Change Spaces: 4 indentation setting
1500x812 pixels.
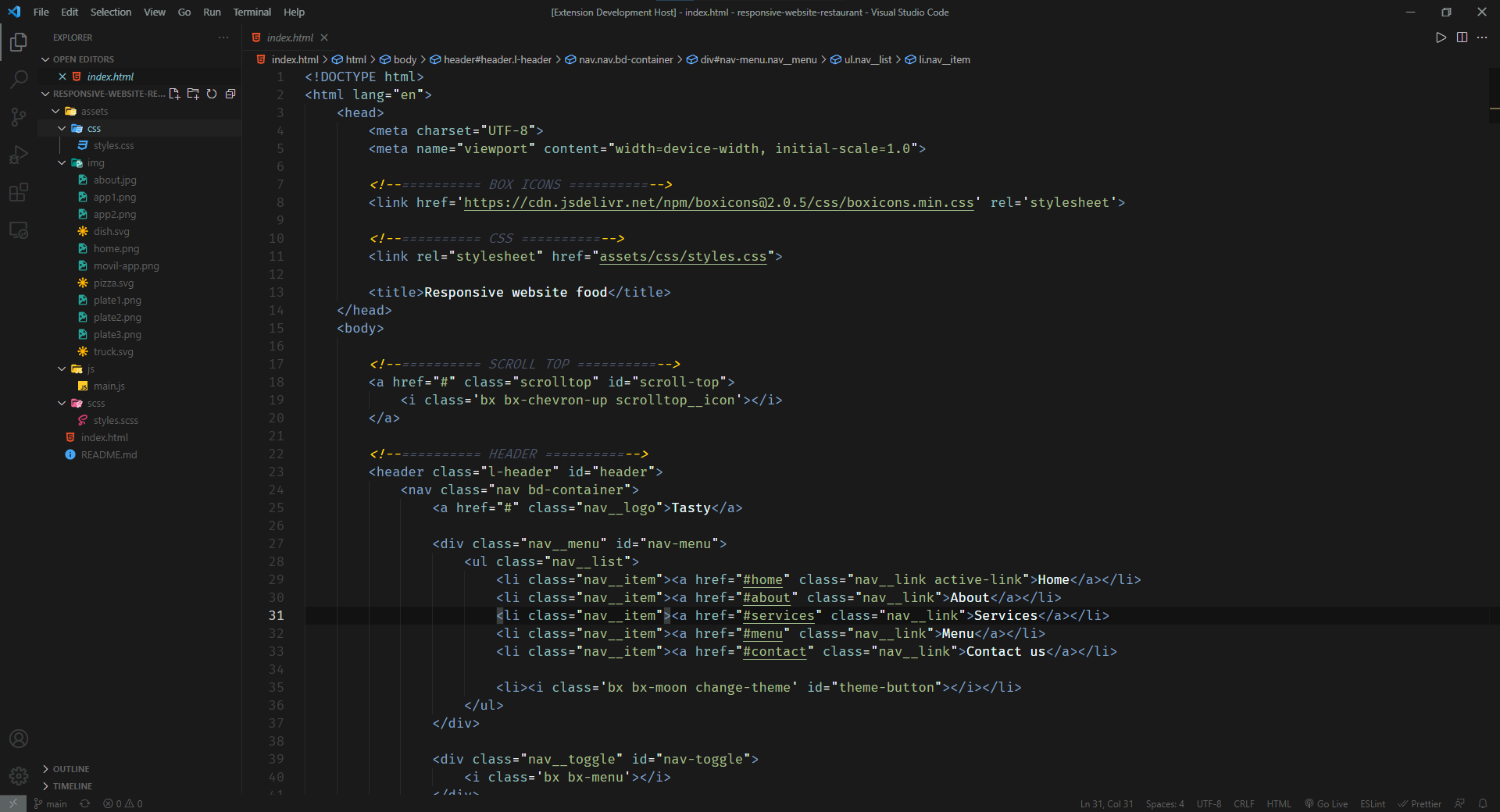(x=1165, y=803)
